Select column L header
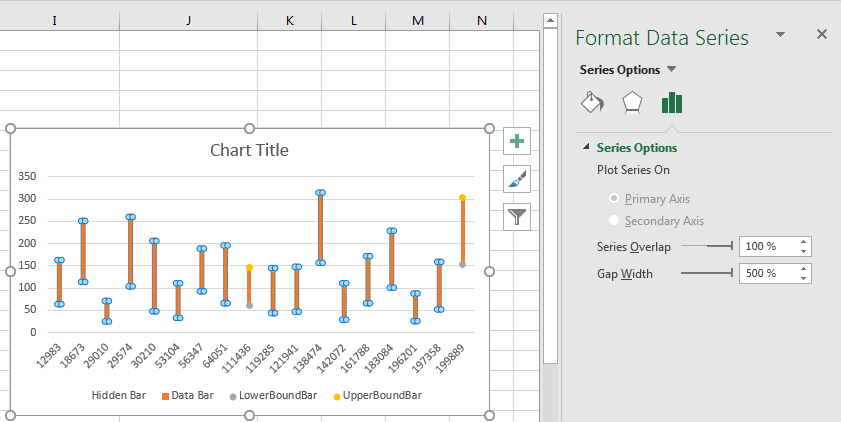 [353, 20]
